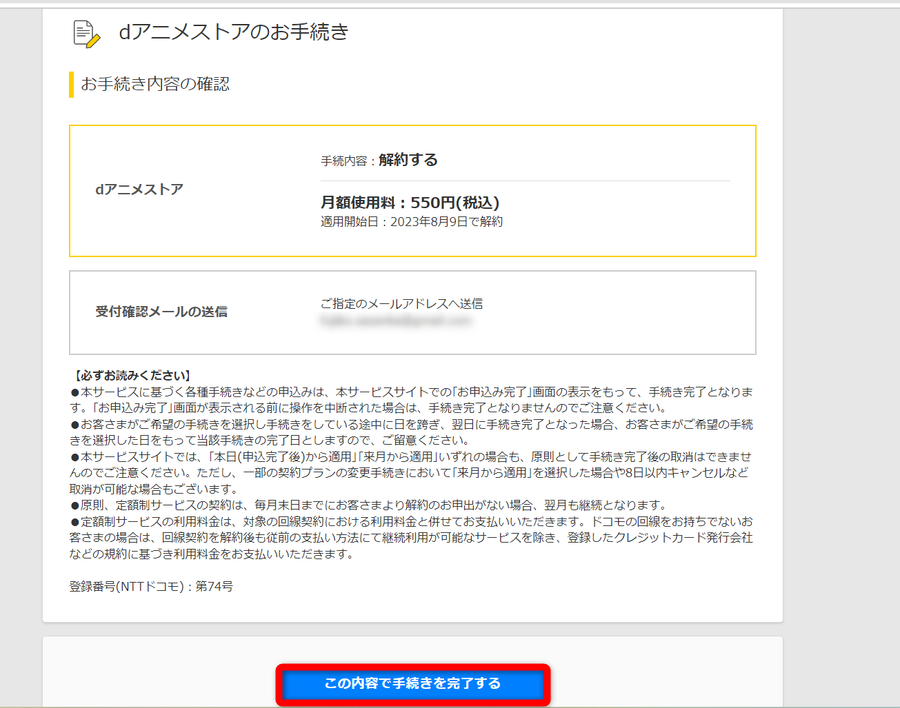Click the second notice about 日を跨ぎ procedures

(x=412, y=432)
